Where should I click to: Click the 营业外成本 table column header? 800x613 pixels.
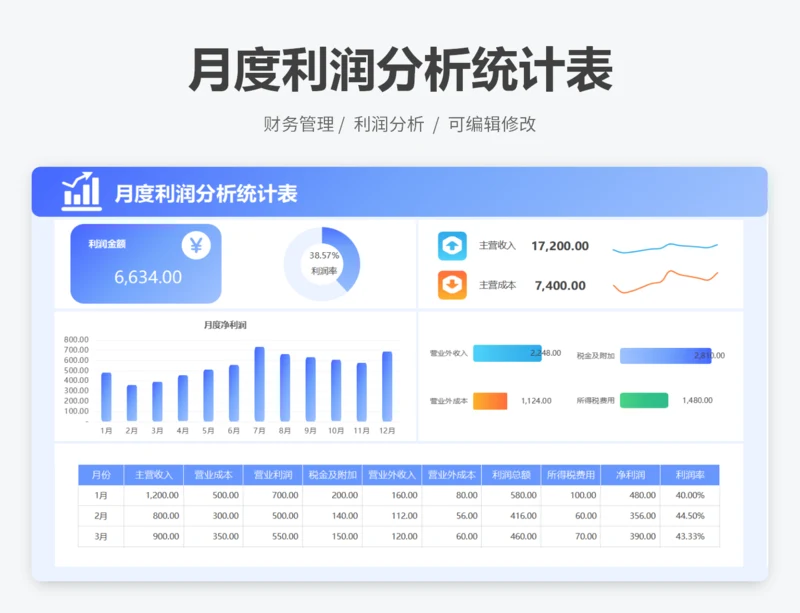point(452,475)
